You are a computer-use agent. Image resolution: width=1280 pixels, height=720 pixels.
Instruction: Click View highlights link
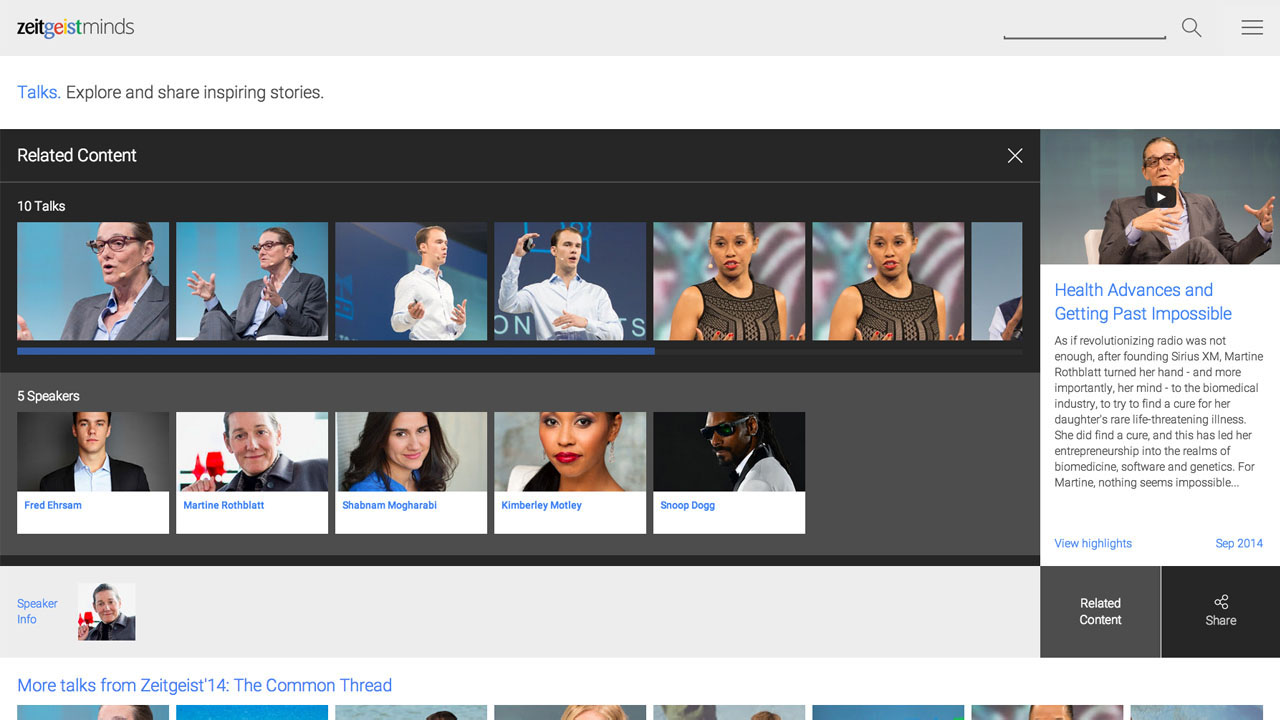pyautogui.click(x=1093, y=543)
